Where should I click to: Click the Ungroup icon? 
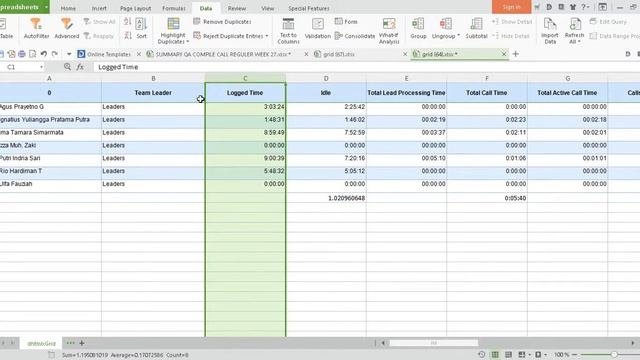(445, 24)
